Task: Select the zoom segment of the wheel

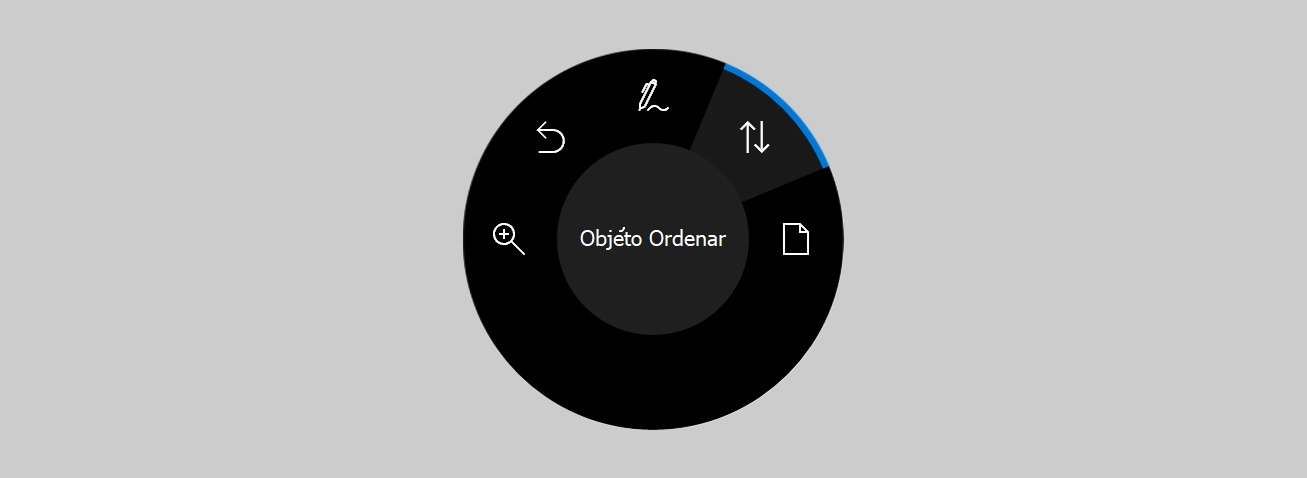Action: pyautogui.click(x=510, y=240)
